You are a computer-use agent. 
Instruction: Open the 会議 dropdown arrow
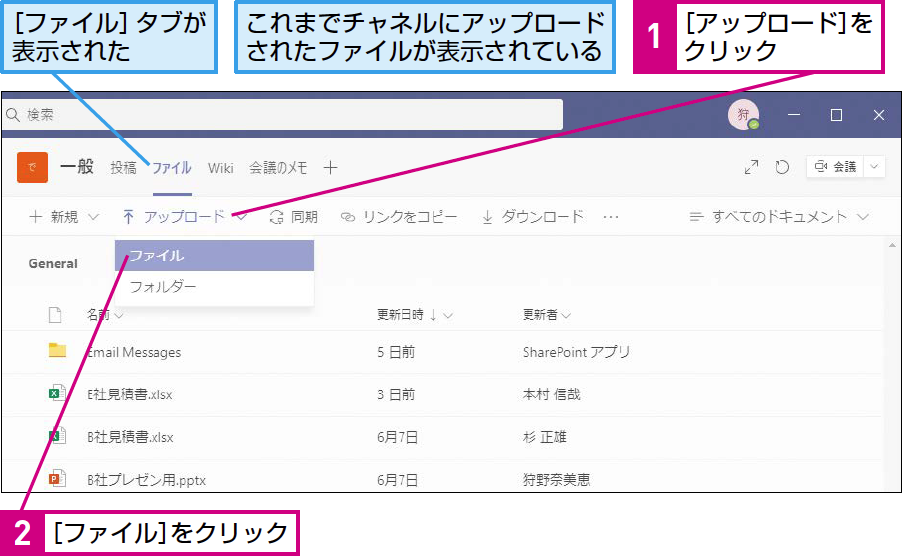click(x=874, y=167)
